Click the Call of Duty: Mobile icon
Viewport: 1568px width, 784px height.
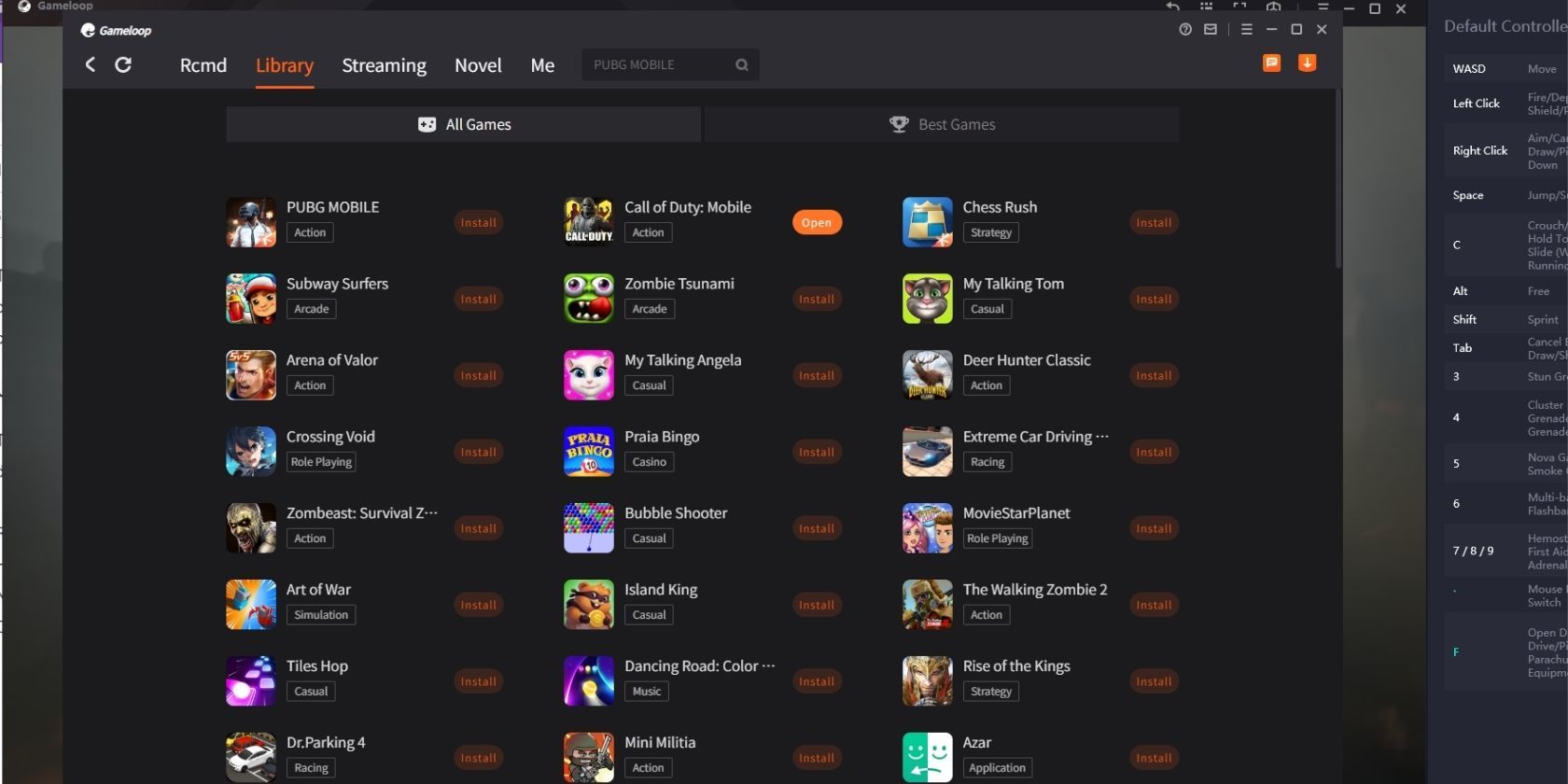pos(589,222)
